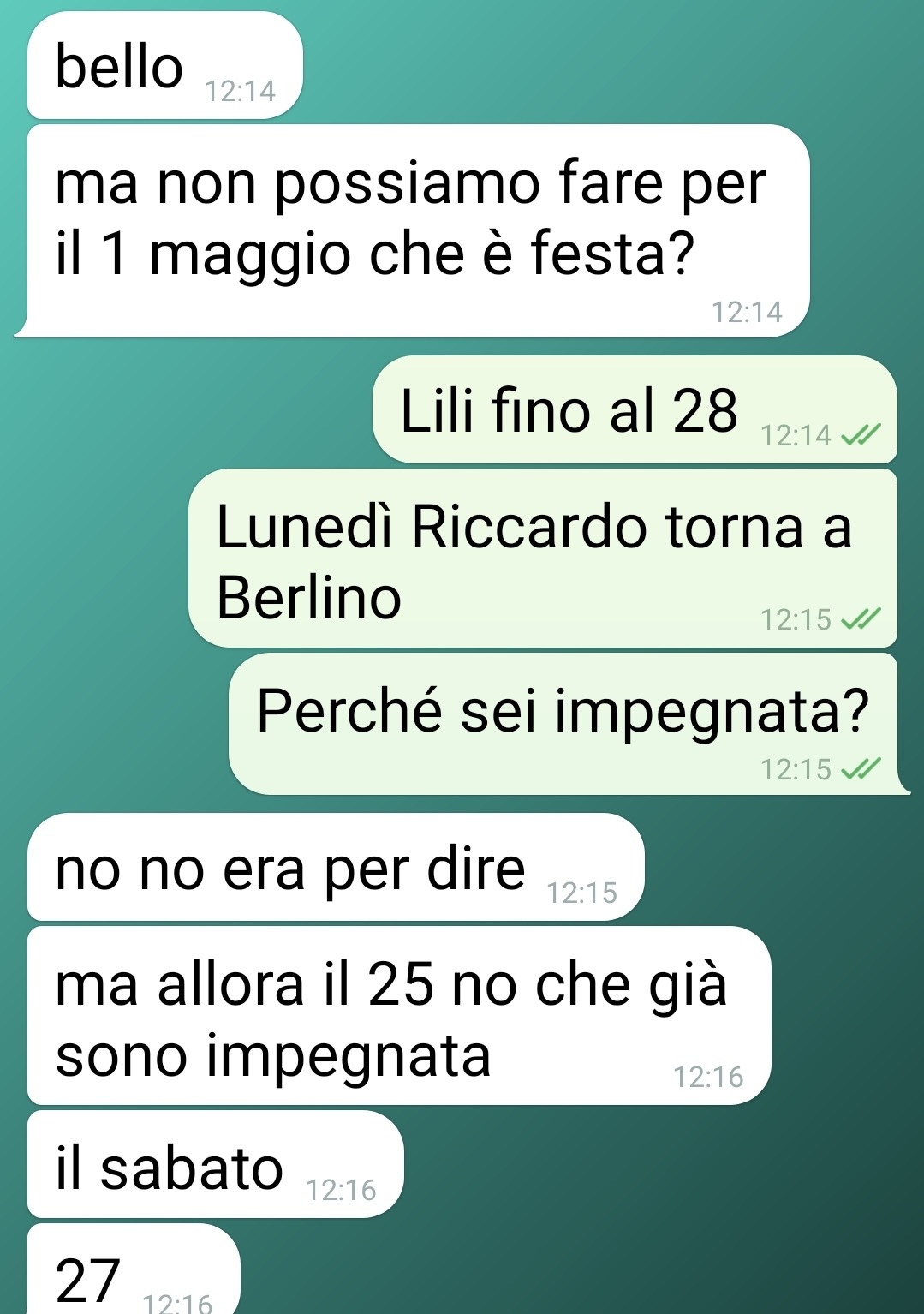Tap the 12:15 timestamp on the Berlino message
Screen dimensions: 924x1314
[796, 619]
